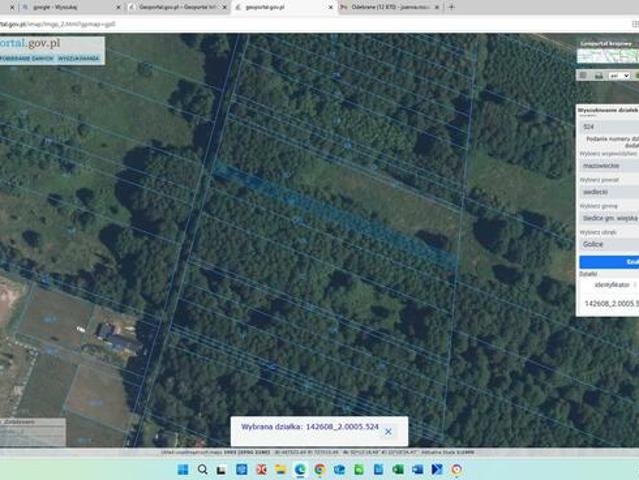
Task: Open the Pobieranie danych menu
Action: [26, 58]
